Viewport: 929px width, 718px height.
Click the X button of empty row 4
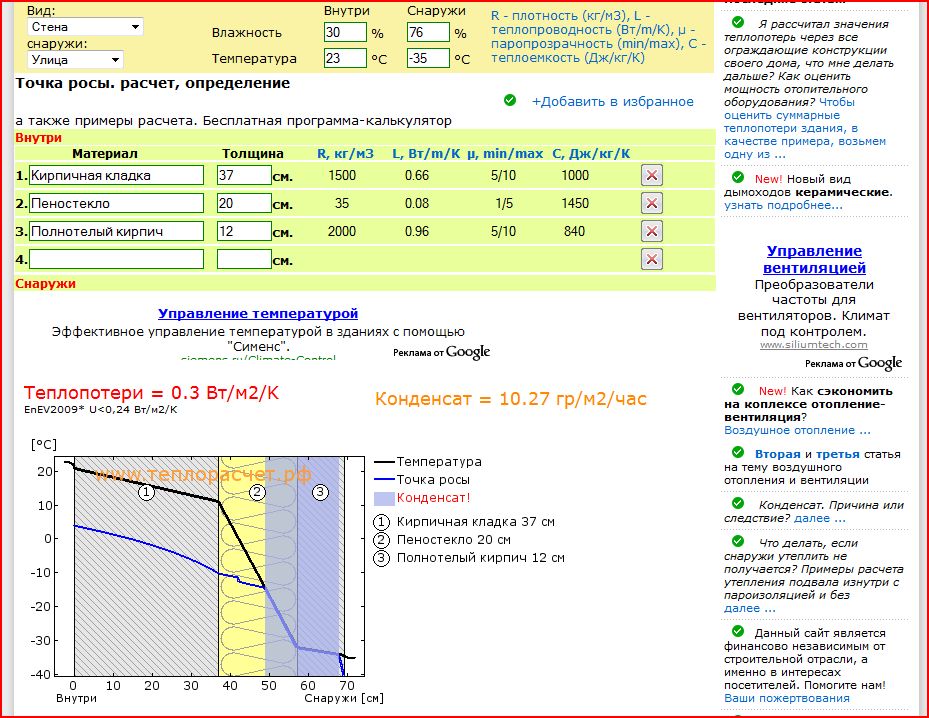(652, 259)
